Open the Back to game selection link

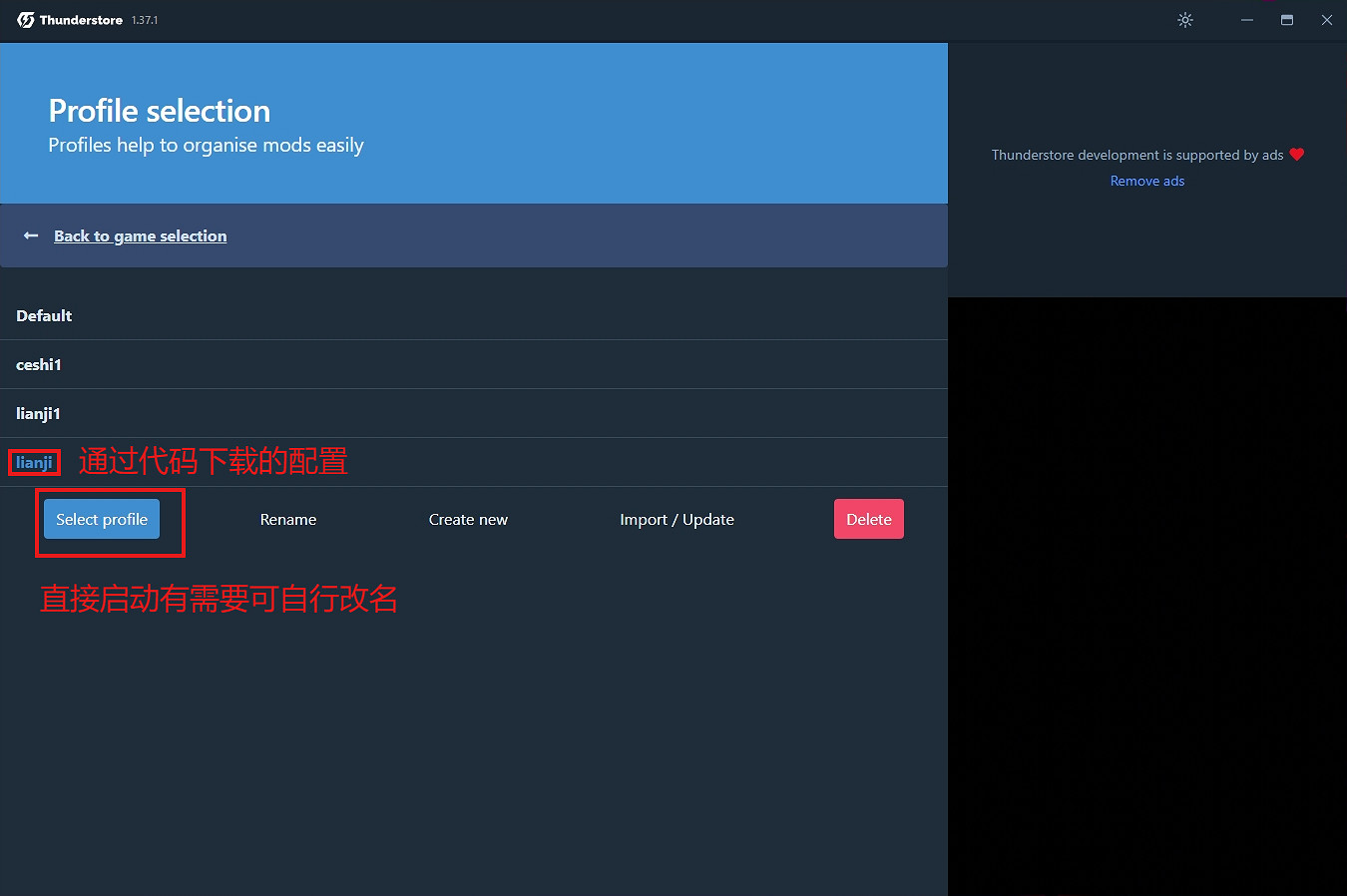click(x=140, y=235)
